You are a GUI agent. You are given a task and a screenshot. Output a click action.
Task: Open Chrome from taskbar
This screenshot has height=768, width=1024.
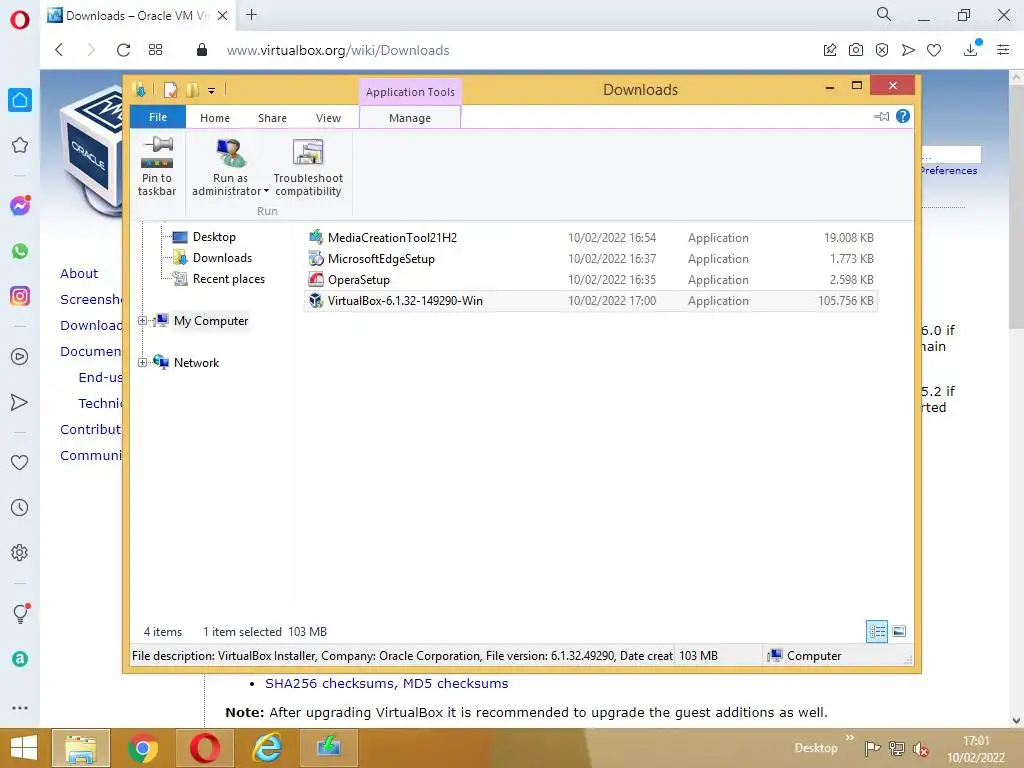(x=143, y=748)
